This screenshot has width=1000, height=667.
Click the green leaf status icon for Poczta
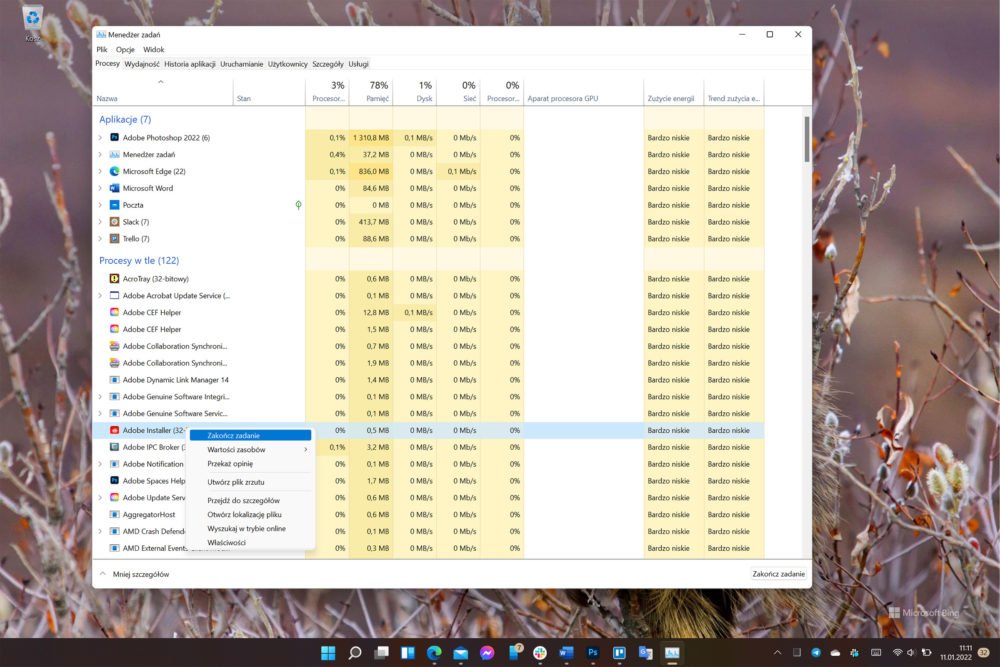tap(298, 205)
